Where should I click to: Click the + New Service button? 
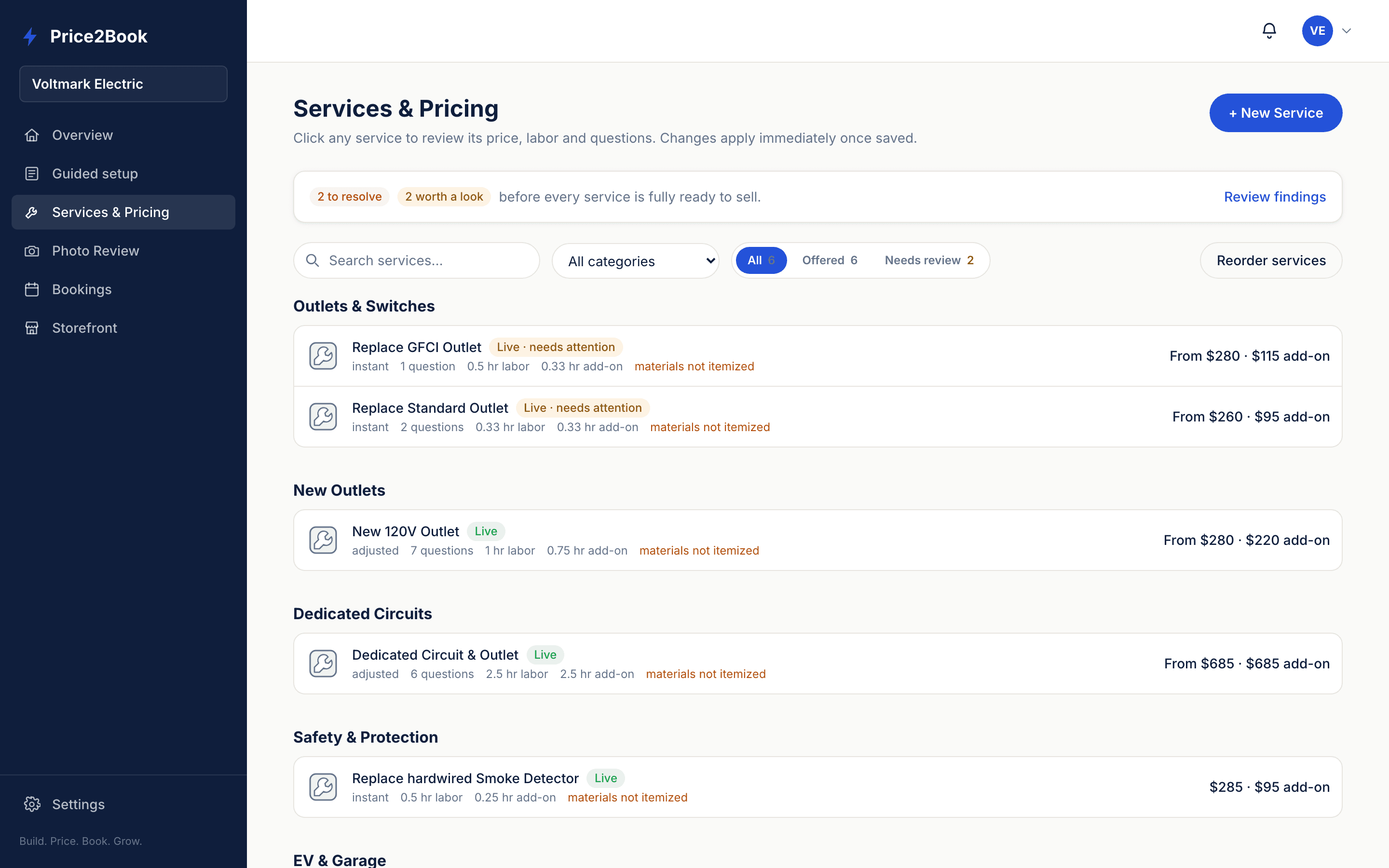point(1275,113)
